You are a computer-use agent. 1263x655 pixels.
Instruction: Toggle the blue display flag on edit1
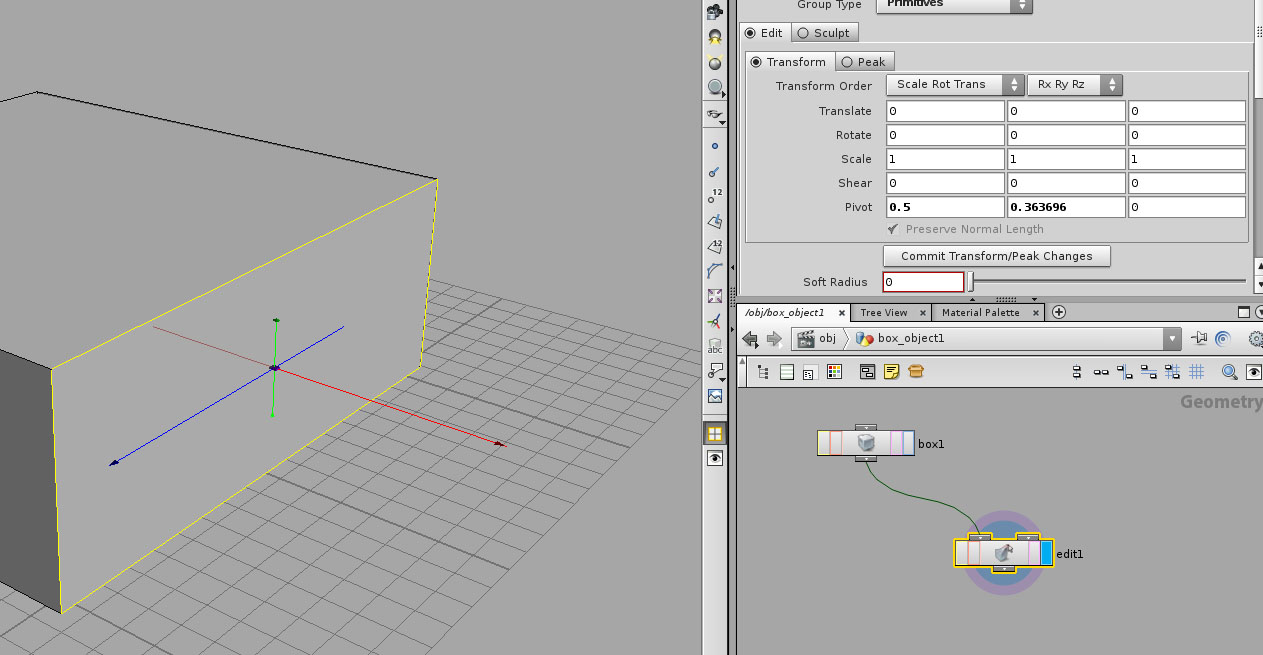1047,553
